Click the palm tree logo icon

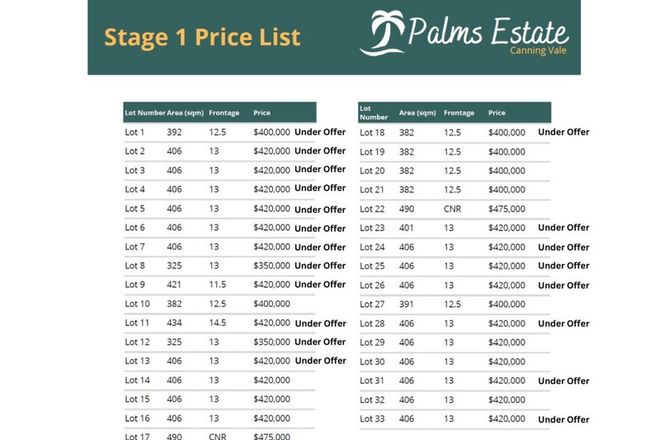click(383, 32)
